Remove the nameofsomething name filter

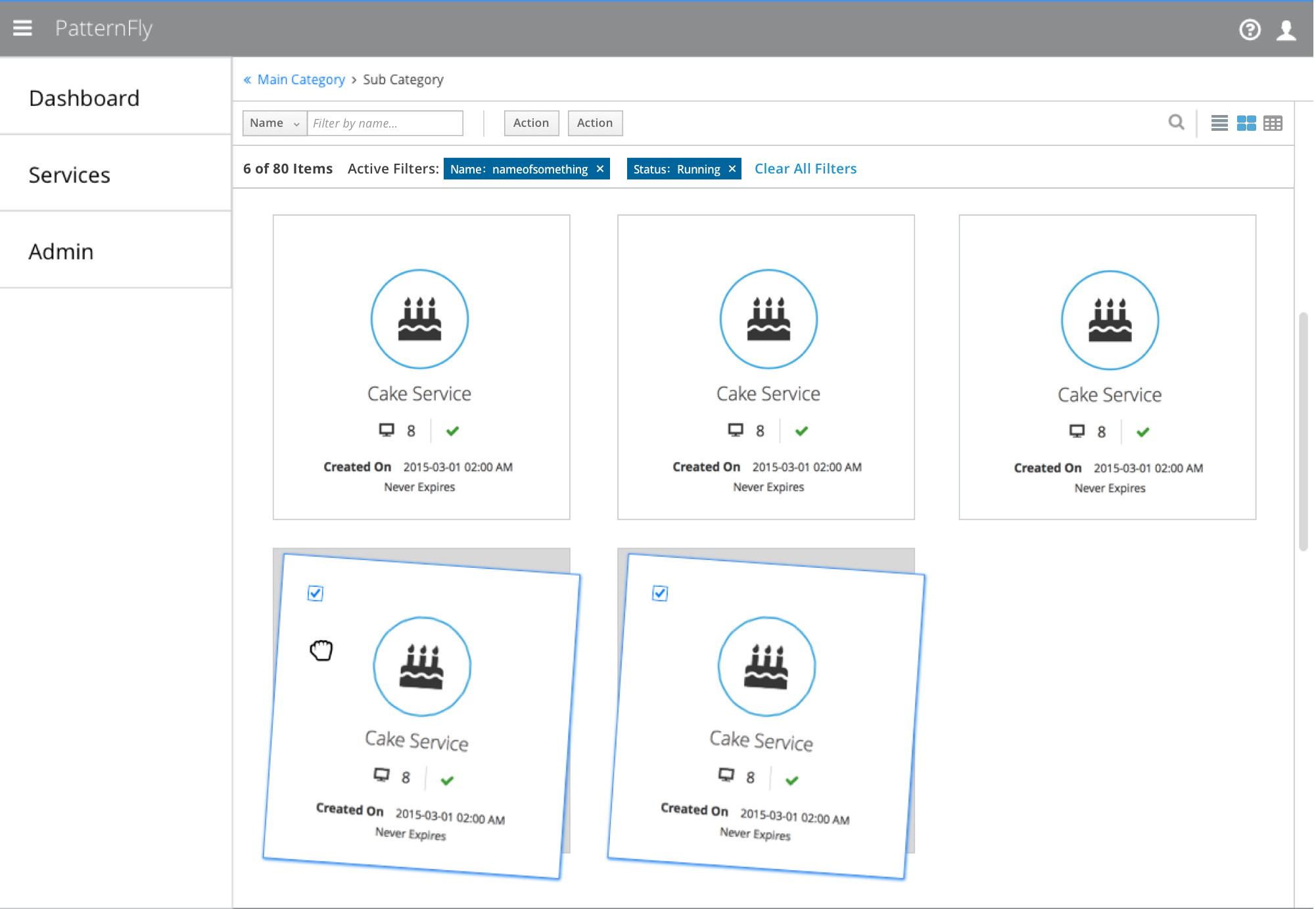coord(600,169)
